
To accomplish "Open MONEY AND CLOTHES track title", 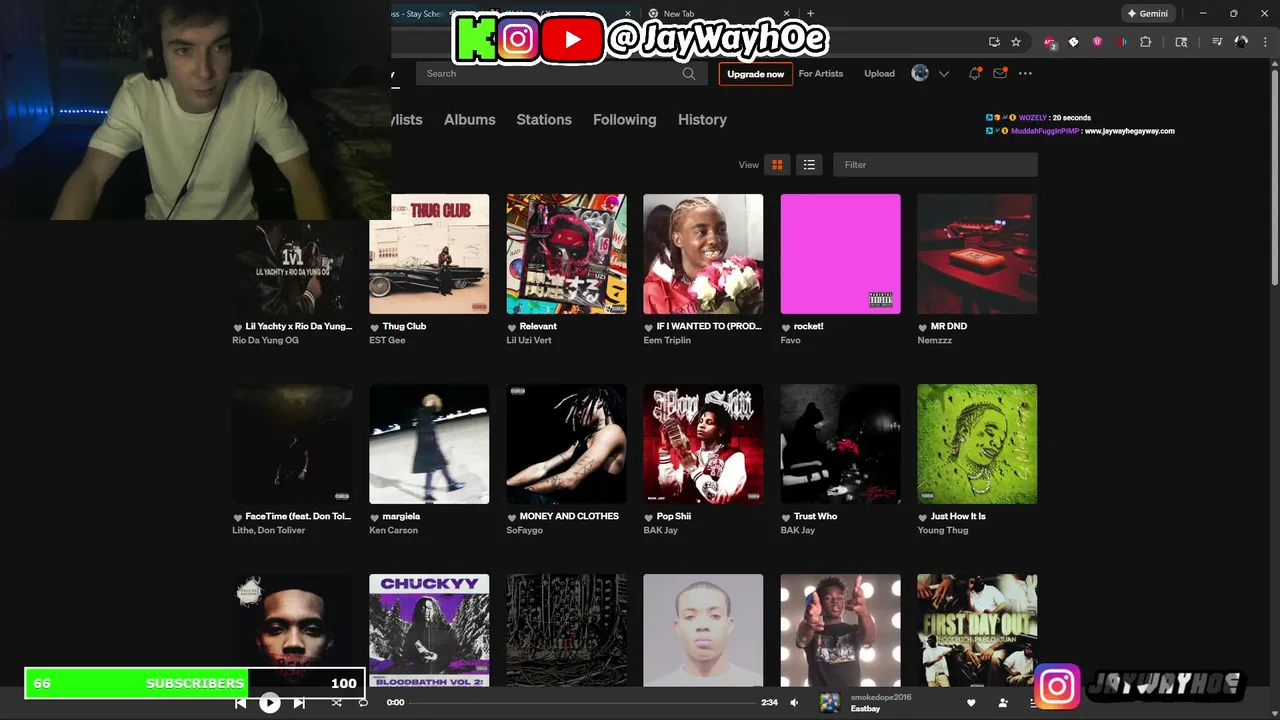I will point(569,517).
